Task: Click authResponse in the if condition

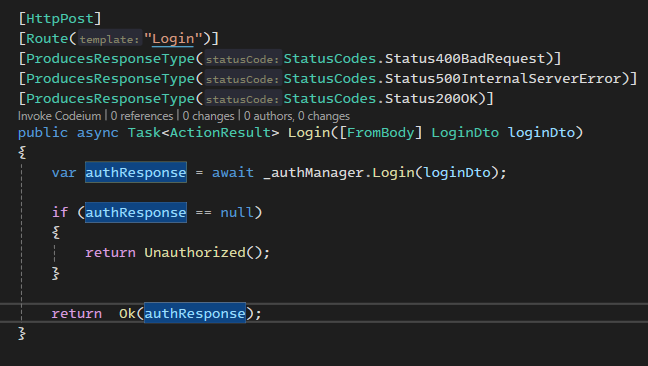Action: 136,212
